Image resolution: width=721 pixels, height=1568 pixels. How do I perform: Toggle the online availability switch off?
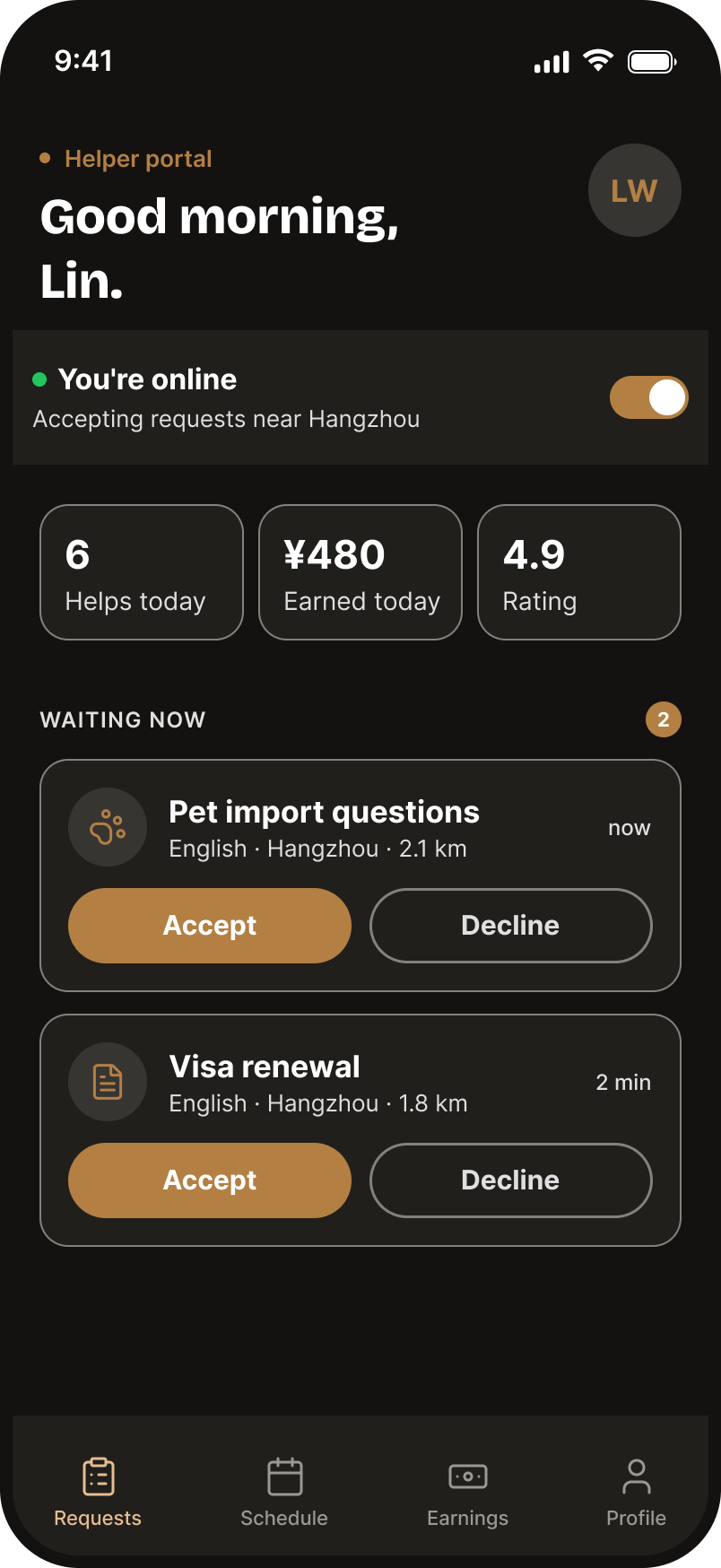(x=649, y=397)
